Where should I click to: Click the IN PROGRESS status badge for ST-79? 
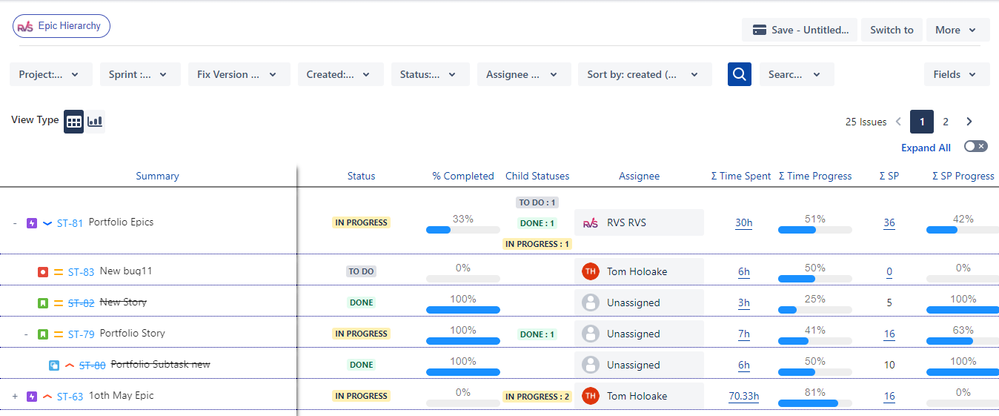[361, 334]
